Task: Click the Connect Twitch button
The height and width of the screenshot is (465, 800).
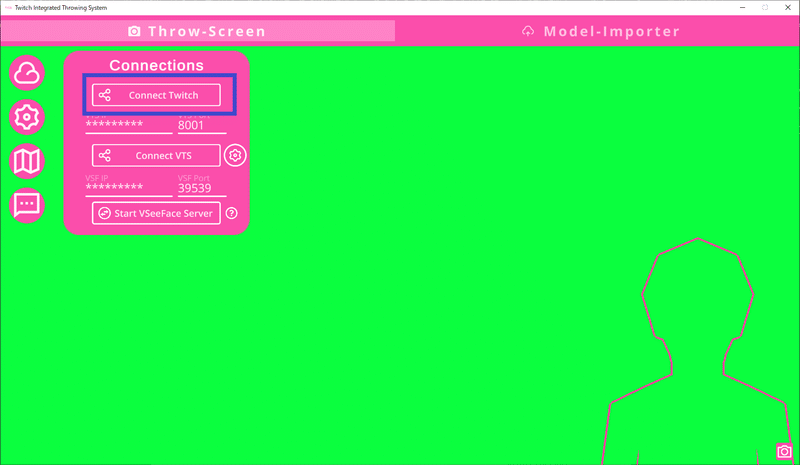Action: [x=156, y=95]
